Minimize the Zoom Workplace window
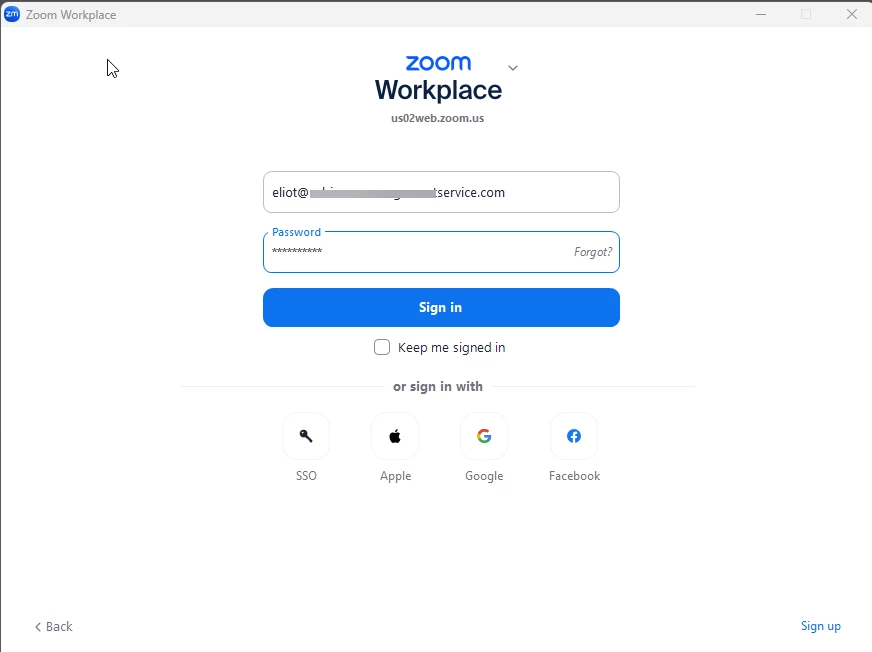The height and width of the screenshot is (652, 872). 761,14
